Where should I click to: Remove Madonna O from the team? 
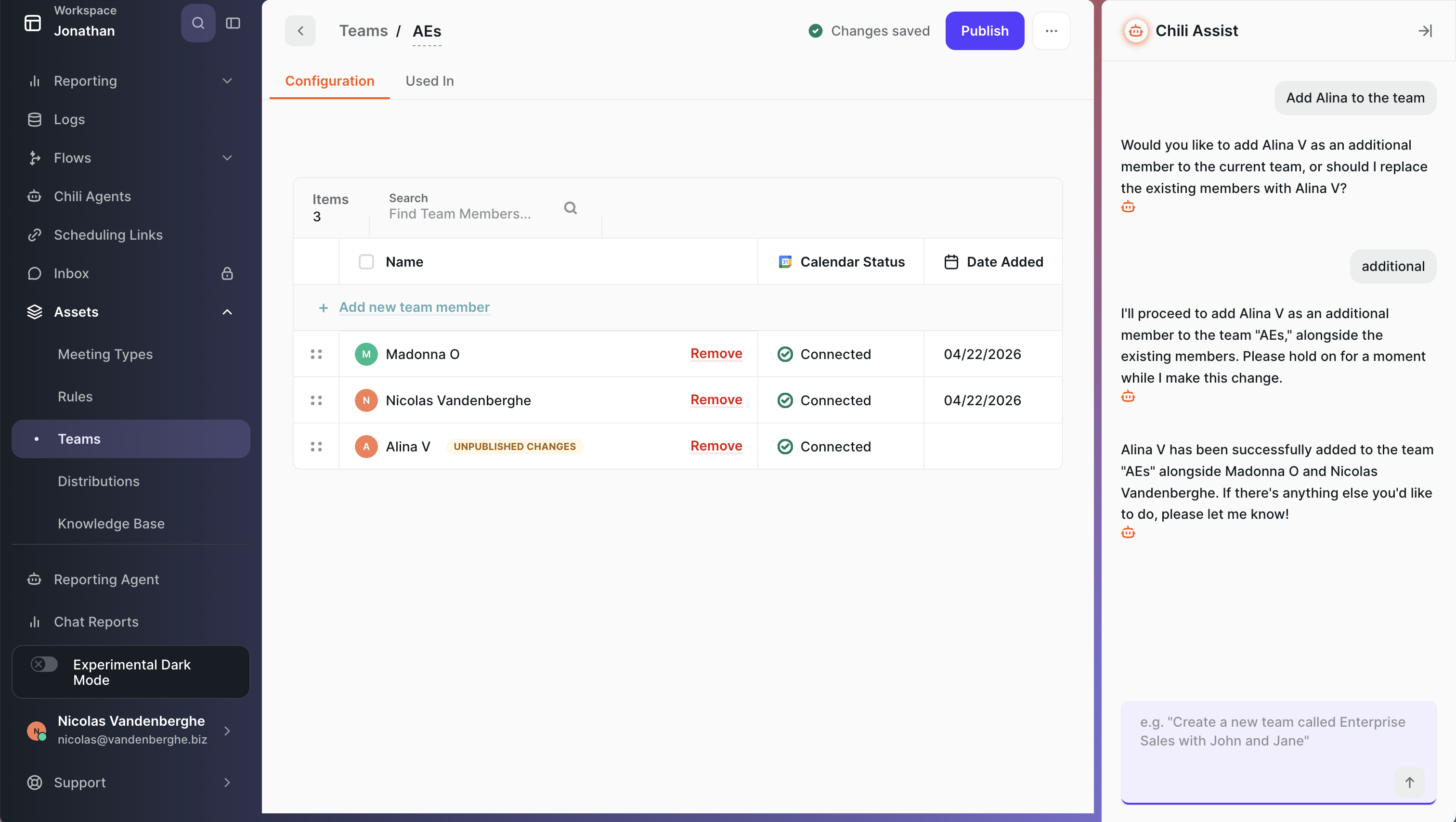[x=716, y=354]
